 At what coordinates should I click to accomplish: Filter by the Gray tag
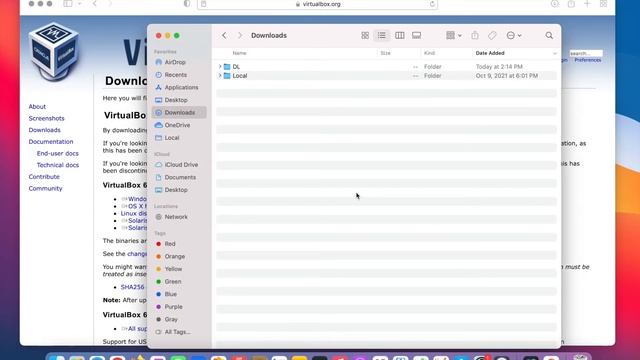pyautogui.click(x=171, y=320)
